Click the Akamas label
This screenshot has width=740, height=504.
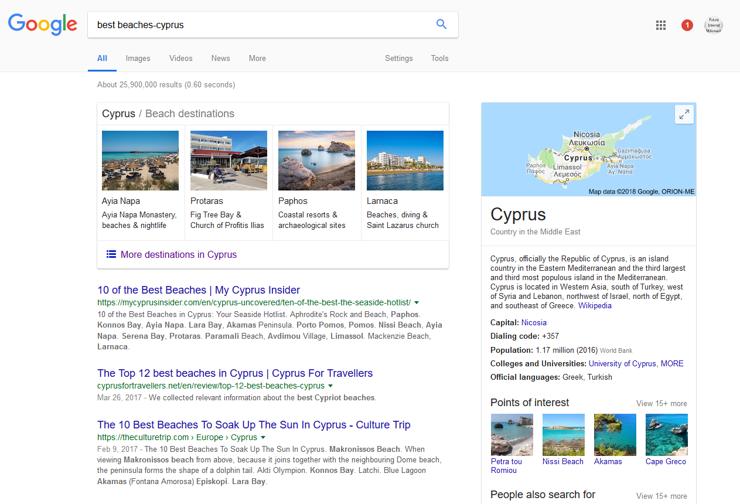[x=608, y=462]
